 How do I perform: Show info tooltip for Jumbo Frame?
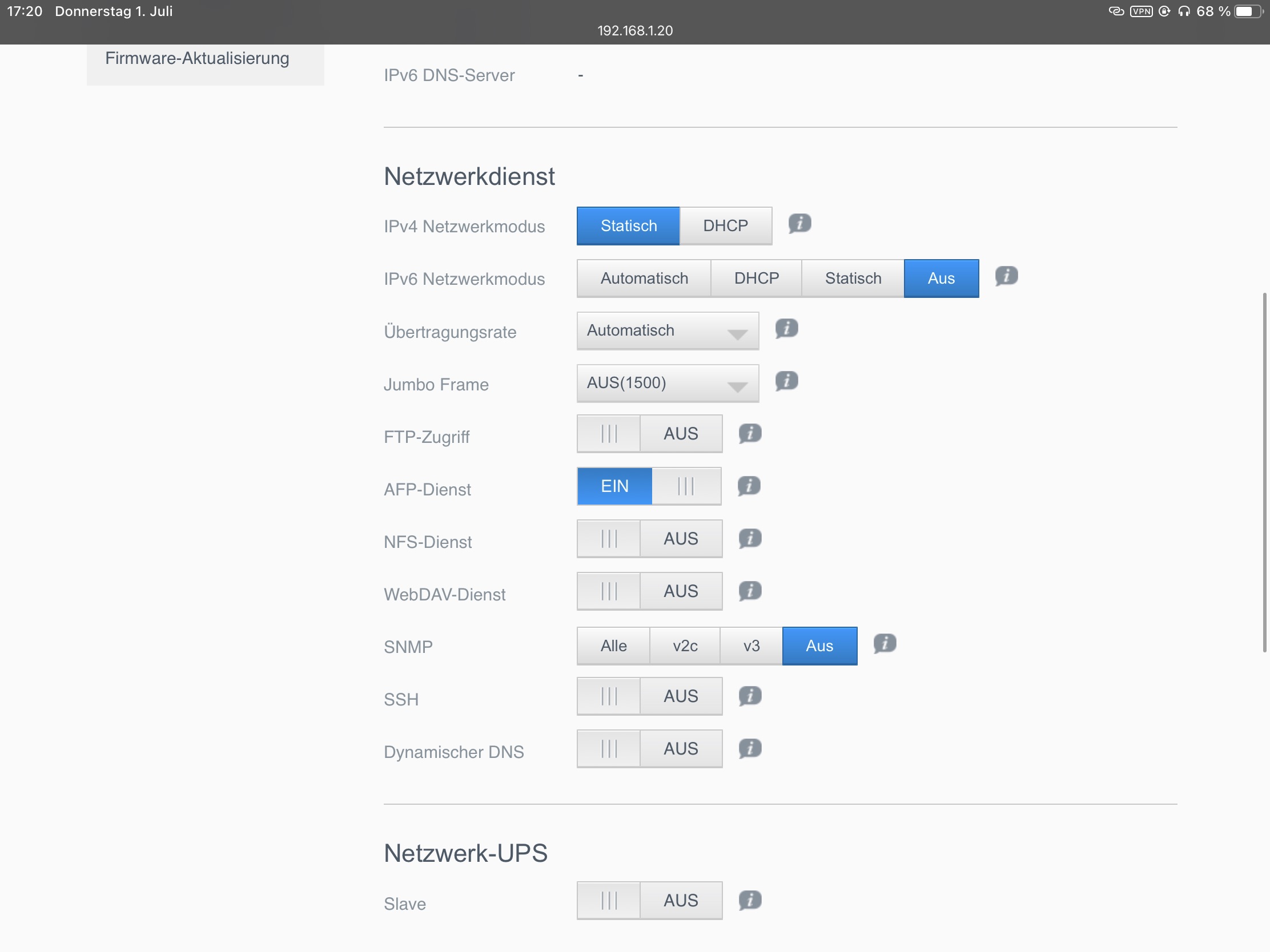click(x=786, y=381)
